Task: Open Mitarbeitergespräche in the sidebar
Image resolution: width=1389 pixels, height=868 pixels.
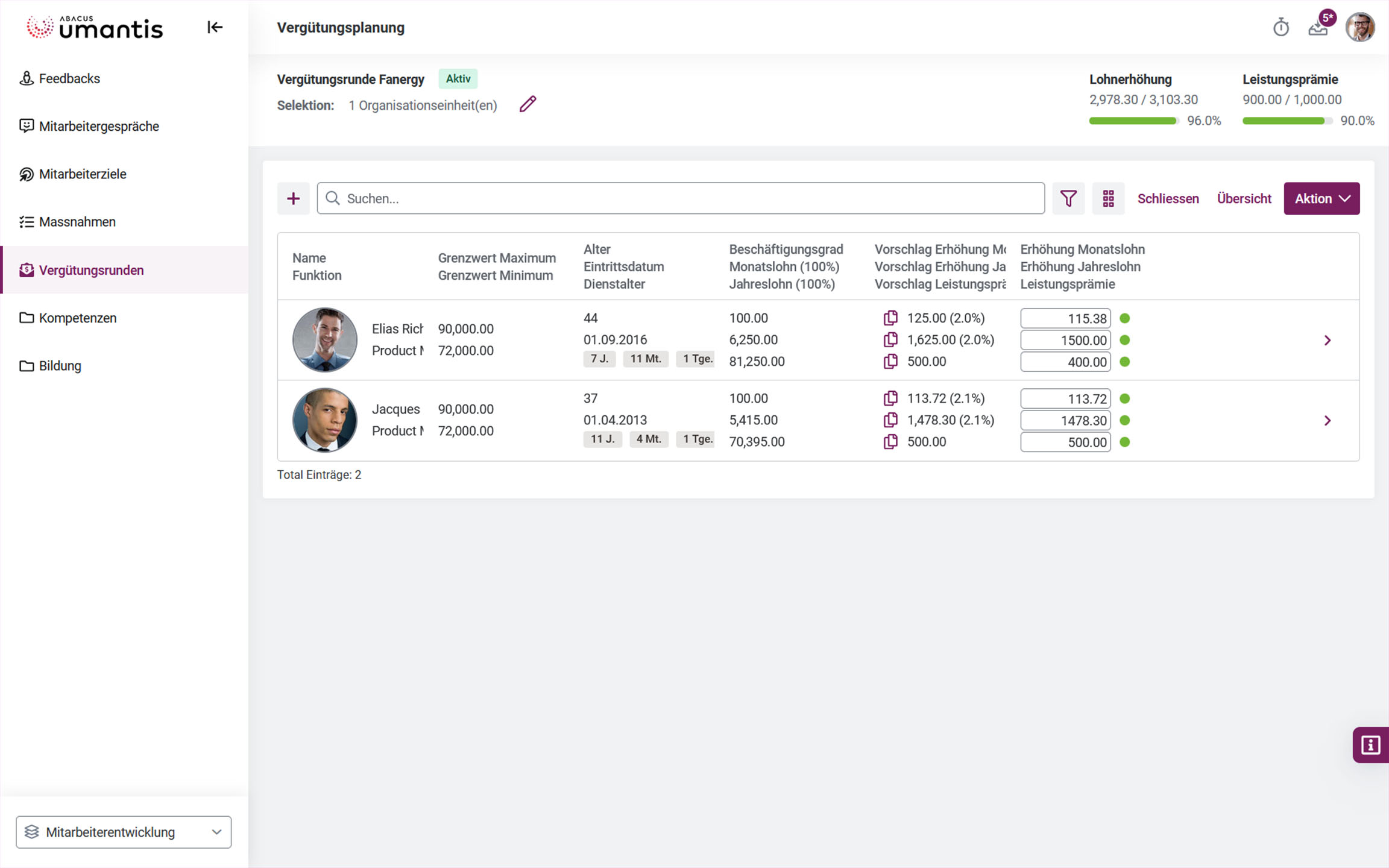Action: [x=99, y=126]
